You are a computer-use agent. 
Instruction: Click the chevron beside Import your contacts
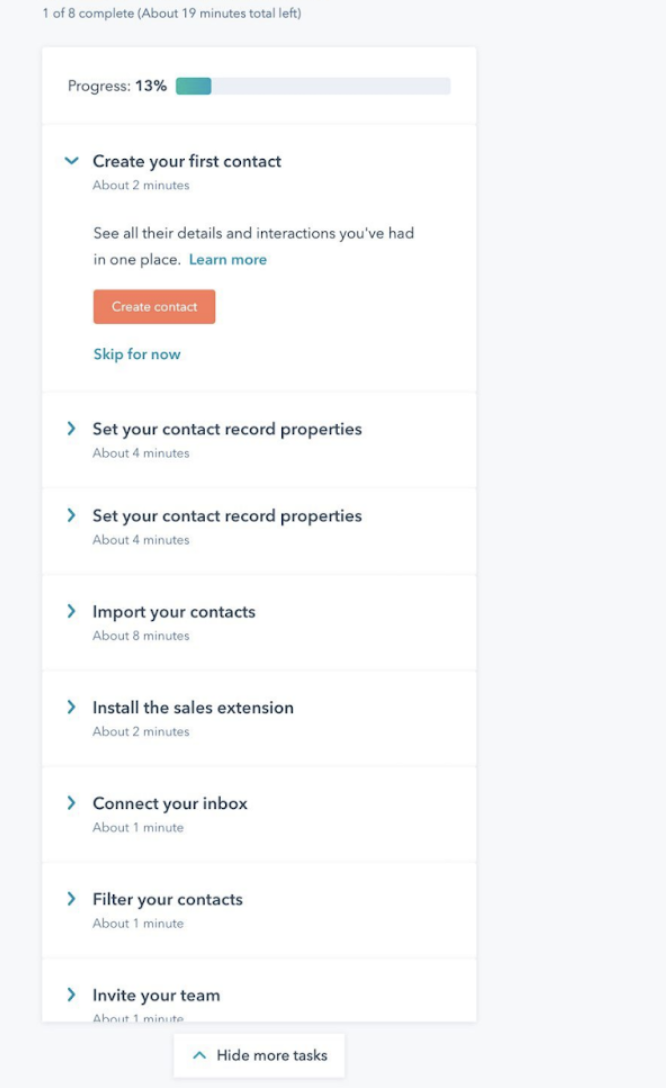71,611
